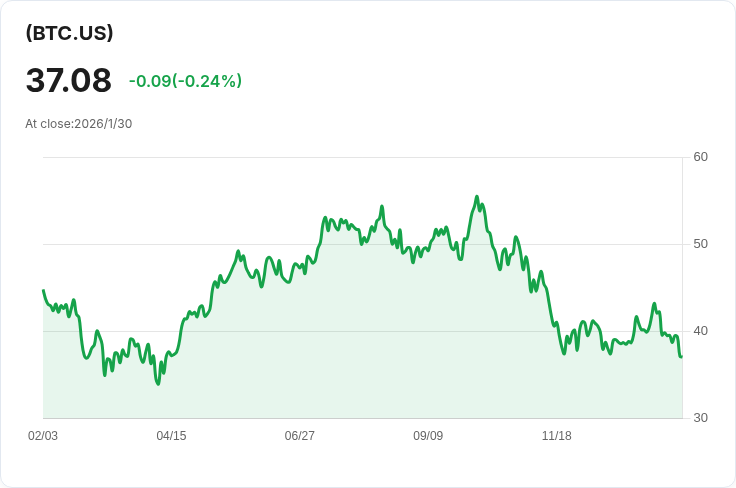
Task: Select the 06/27 date on the time axis
Action: click(299, 436)
